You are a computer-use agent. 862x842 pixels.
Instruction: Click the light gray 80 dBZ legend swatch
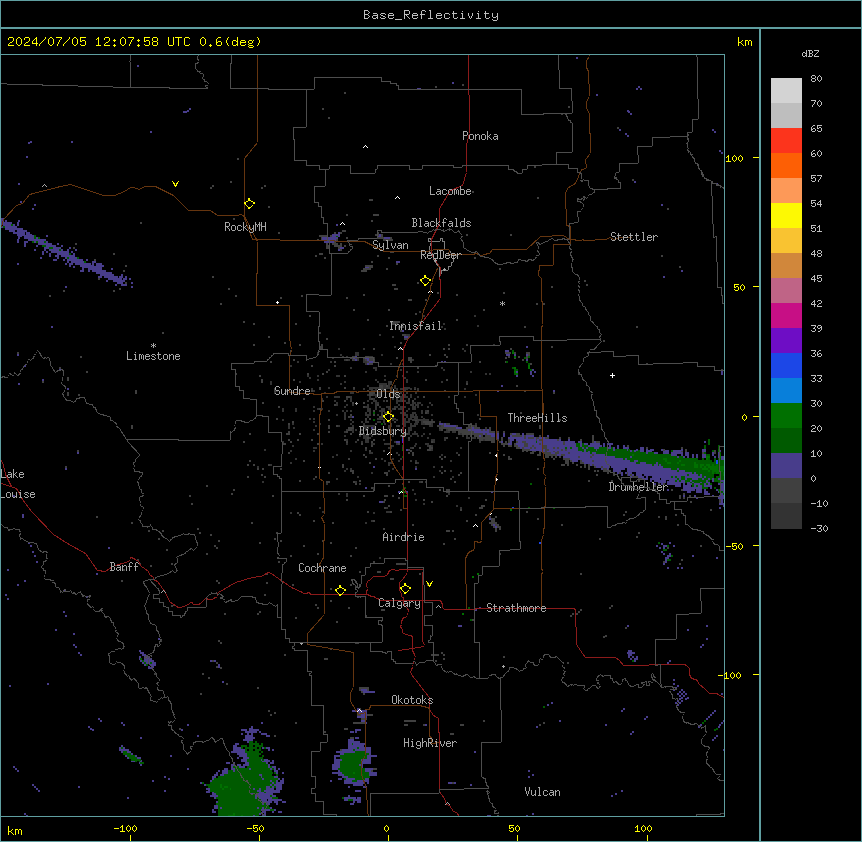[x=786, y=91]
